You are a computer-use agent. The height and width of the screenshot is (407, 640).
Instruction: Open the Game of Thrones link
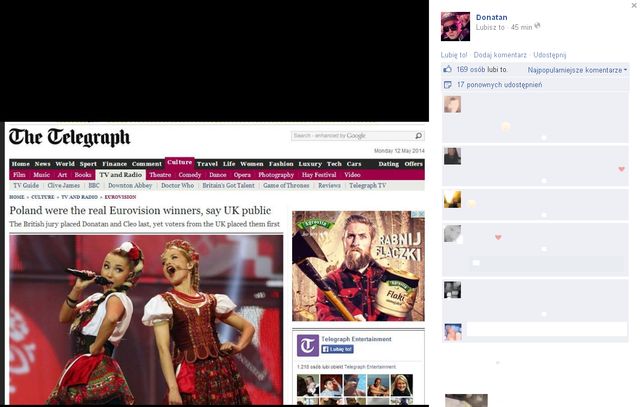coord(286,185)
